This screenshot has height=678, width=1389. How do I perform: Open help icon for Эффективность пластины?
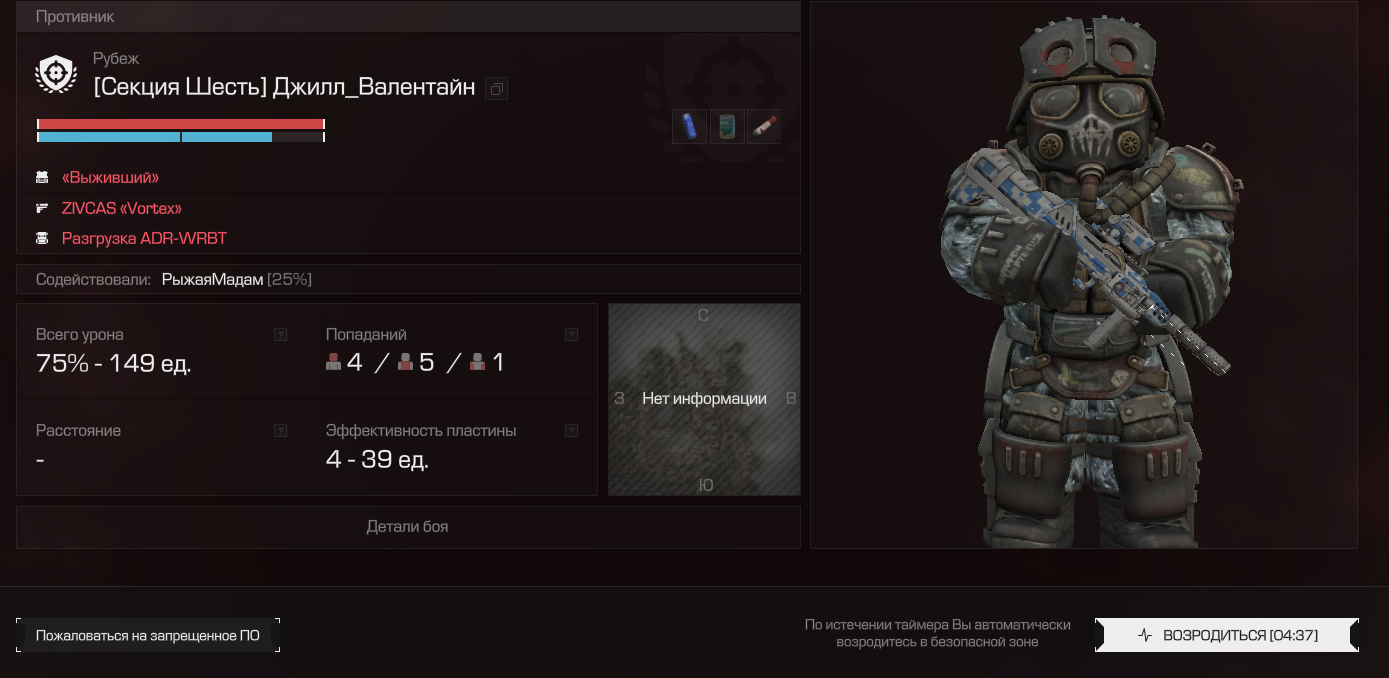[x=571, y=431]
